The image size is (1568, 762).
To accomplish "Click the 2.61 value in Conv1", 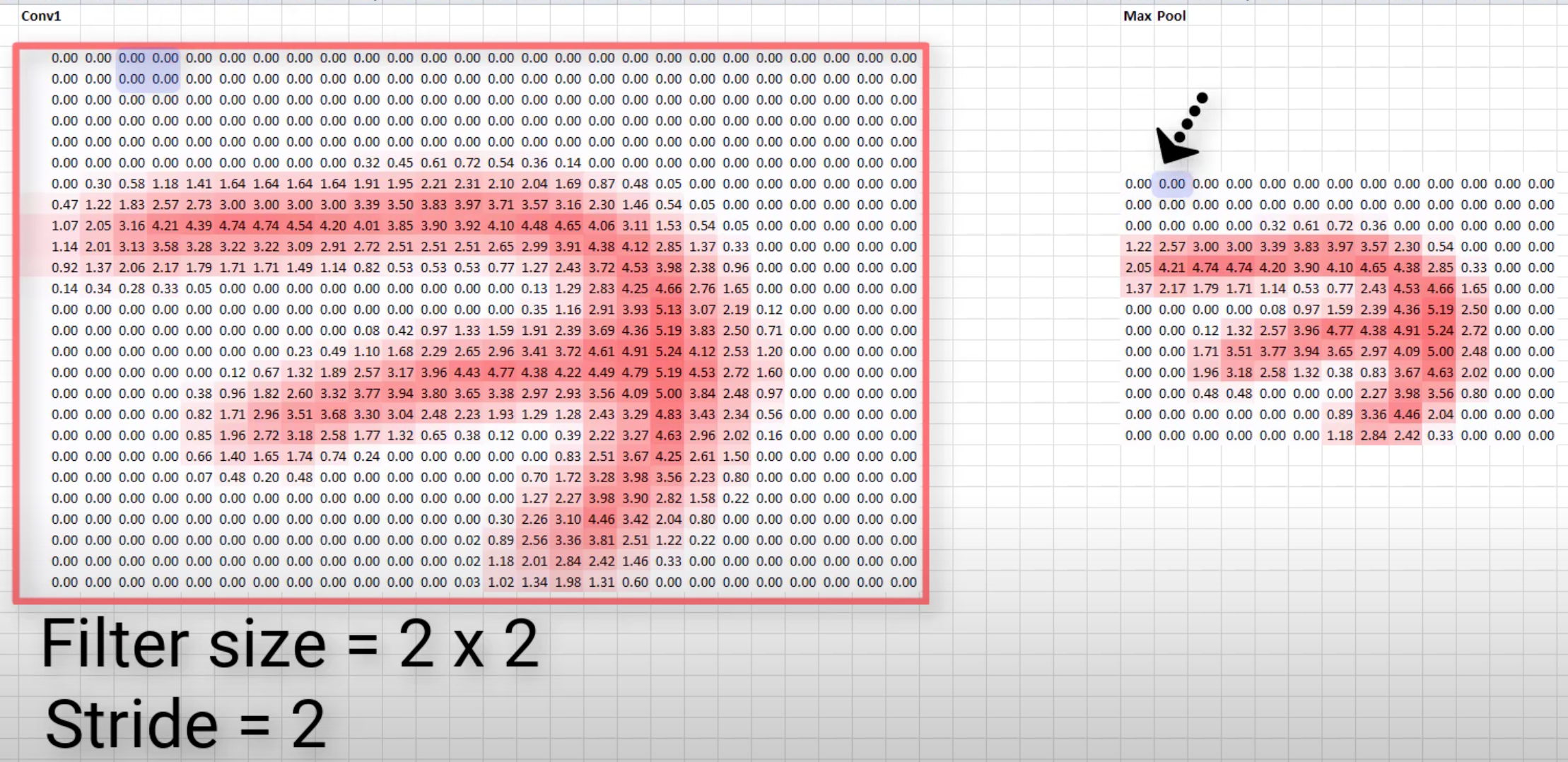I will coord(702,456).
